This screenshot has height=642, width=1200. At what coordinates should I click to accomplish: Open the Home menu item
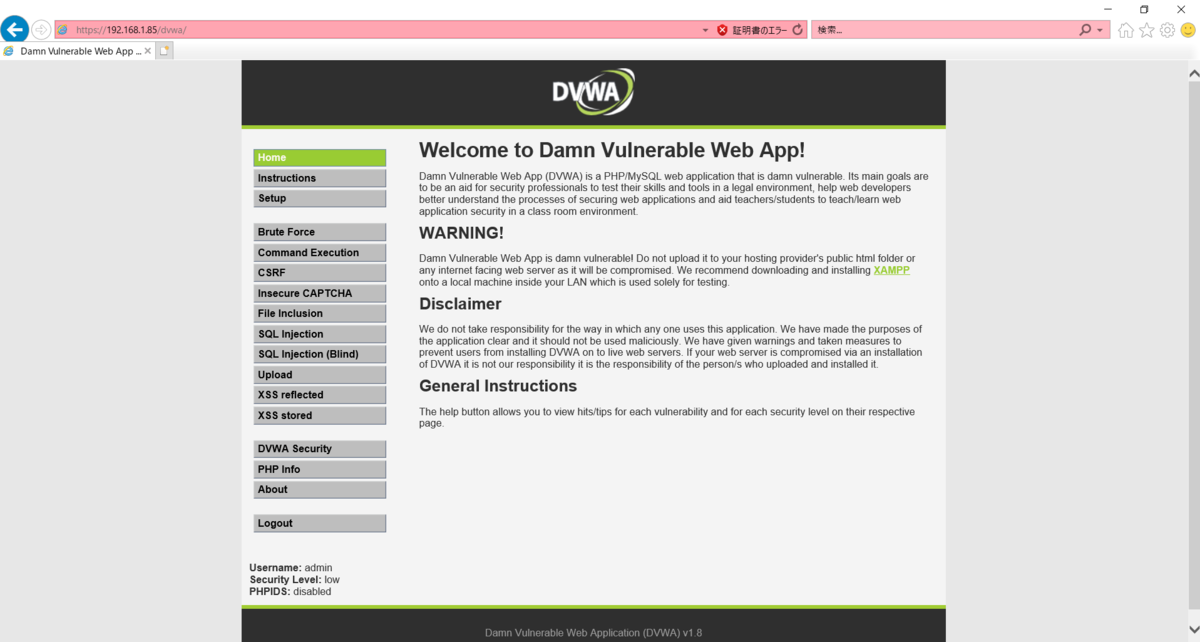(319, 158)
